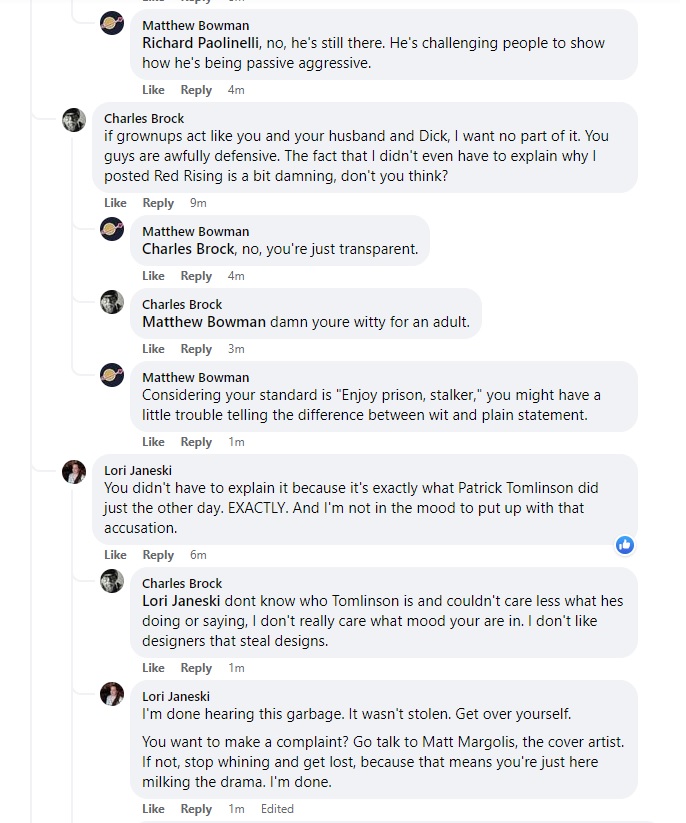
Task: Click Charles Brock's avatar beside 'if grownups' comment
Action: tap(74, 119)
